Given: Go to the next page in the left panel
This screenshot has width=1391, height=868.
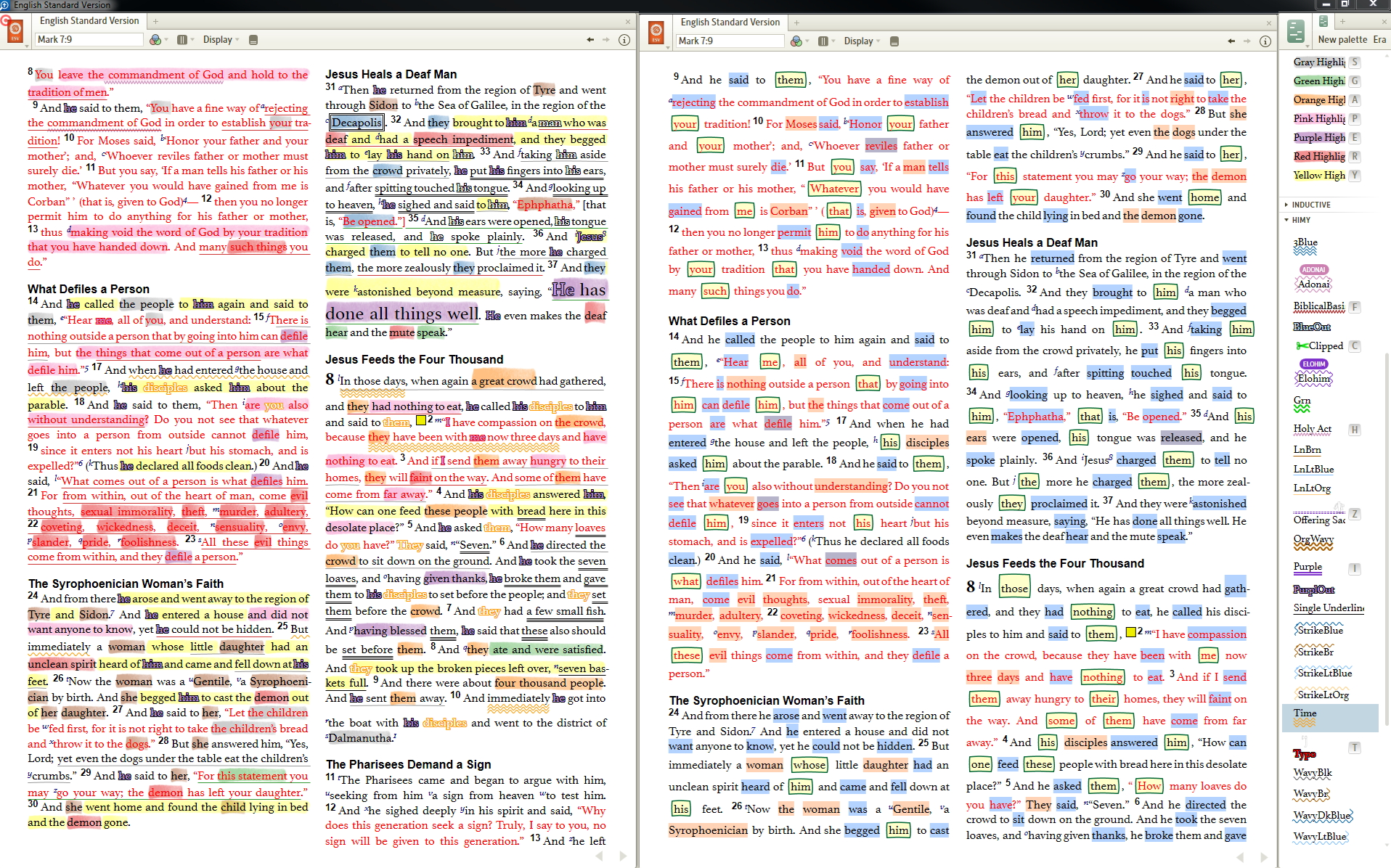Looking at the screenshot, I should pyautogui.click(x=623, y=856).
